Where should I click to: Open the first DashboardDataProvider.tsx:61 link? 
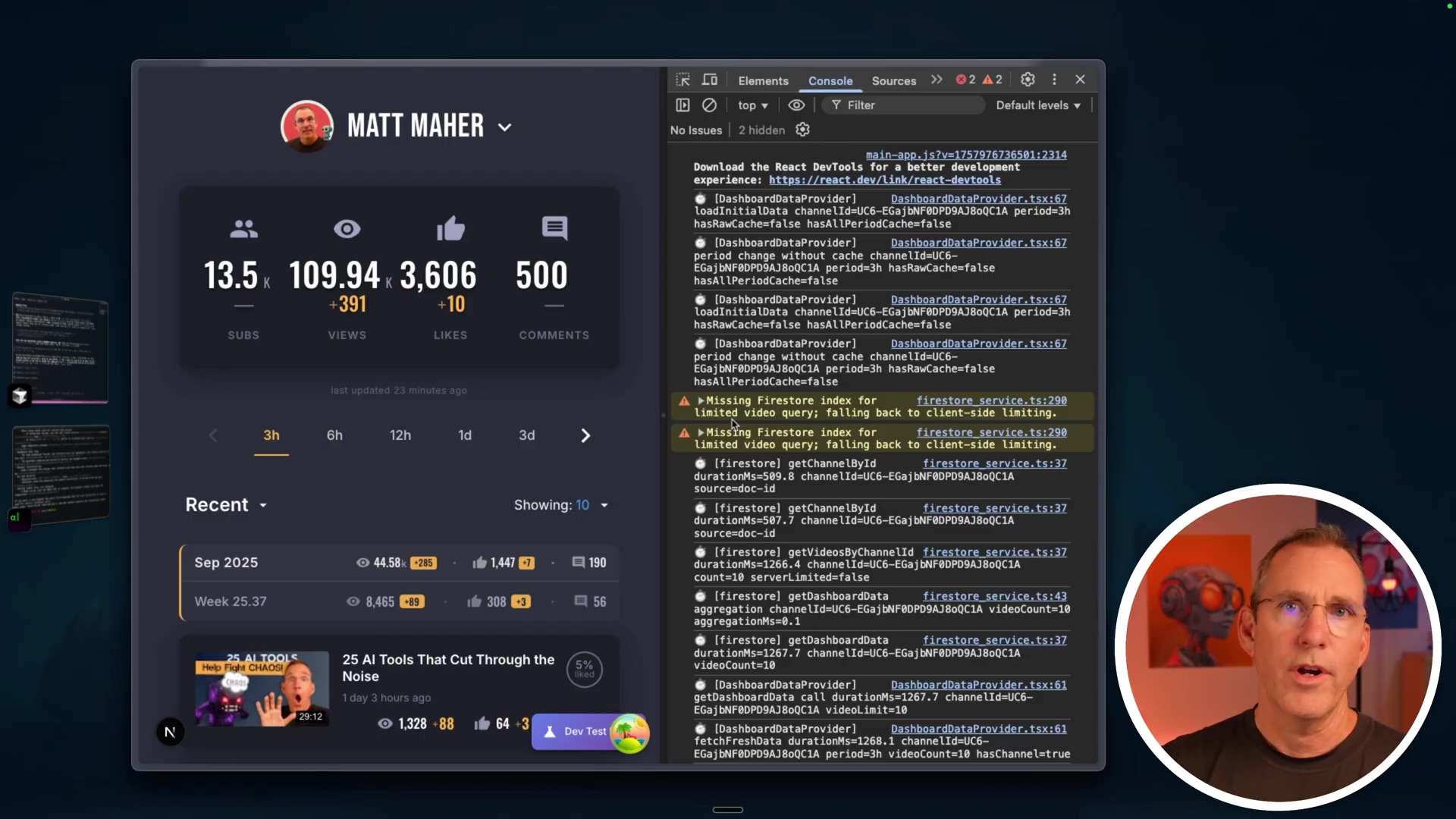(x=978, y=685)
